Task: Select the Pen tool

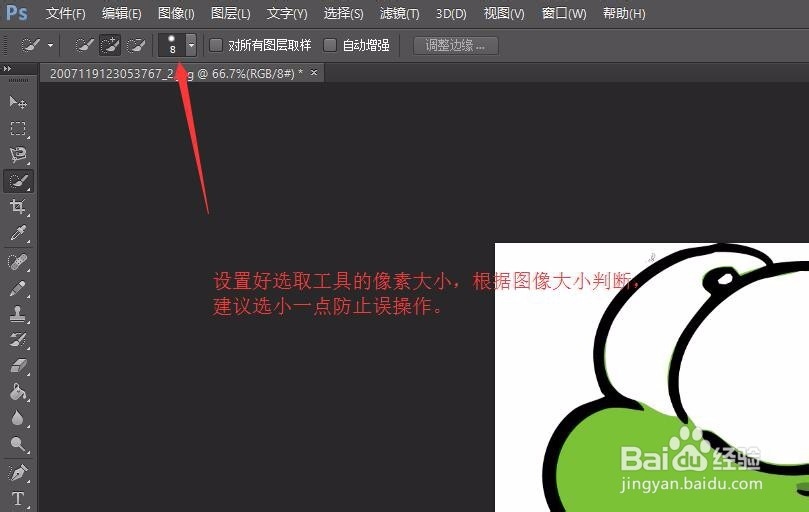Action: pyautogui.click(x=18, y=473)
